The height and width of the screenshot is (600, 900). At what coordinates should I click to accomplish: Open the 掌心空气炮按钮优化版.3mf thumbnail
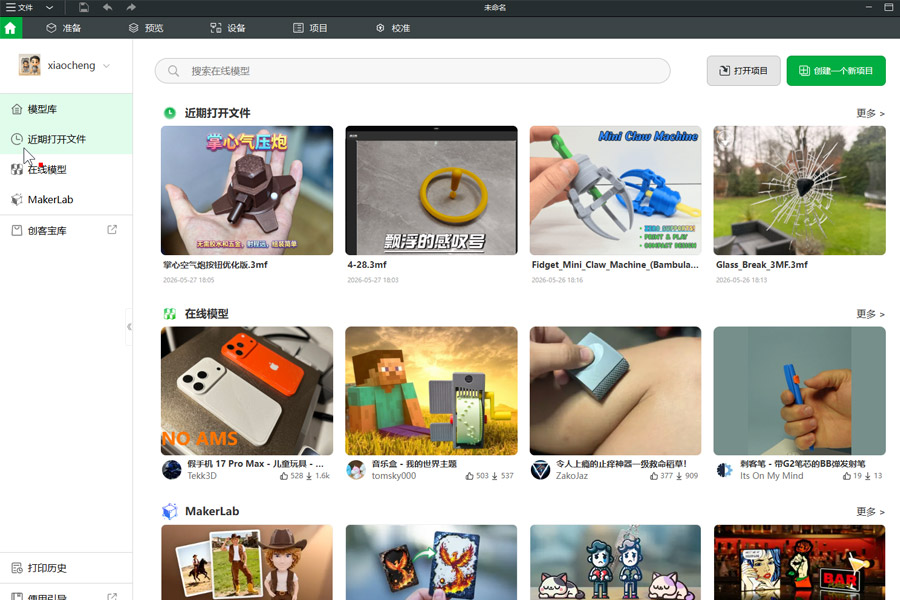[x=247, y=190]
